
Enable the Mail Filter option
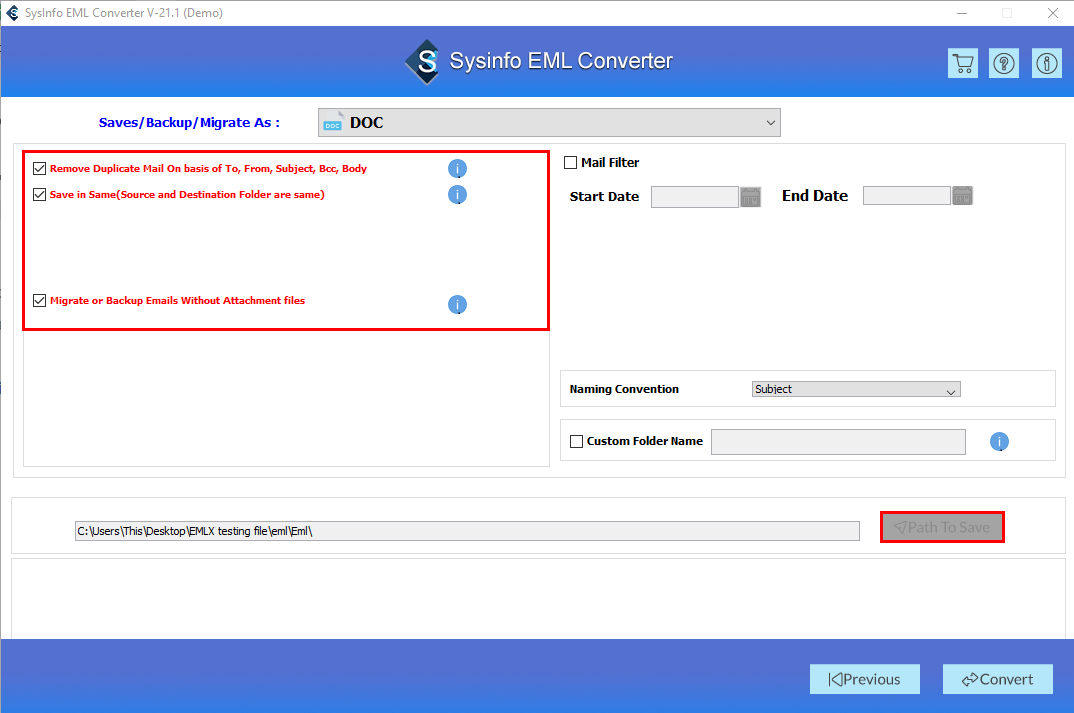(569, 161)
